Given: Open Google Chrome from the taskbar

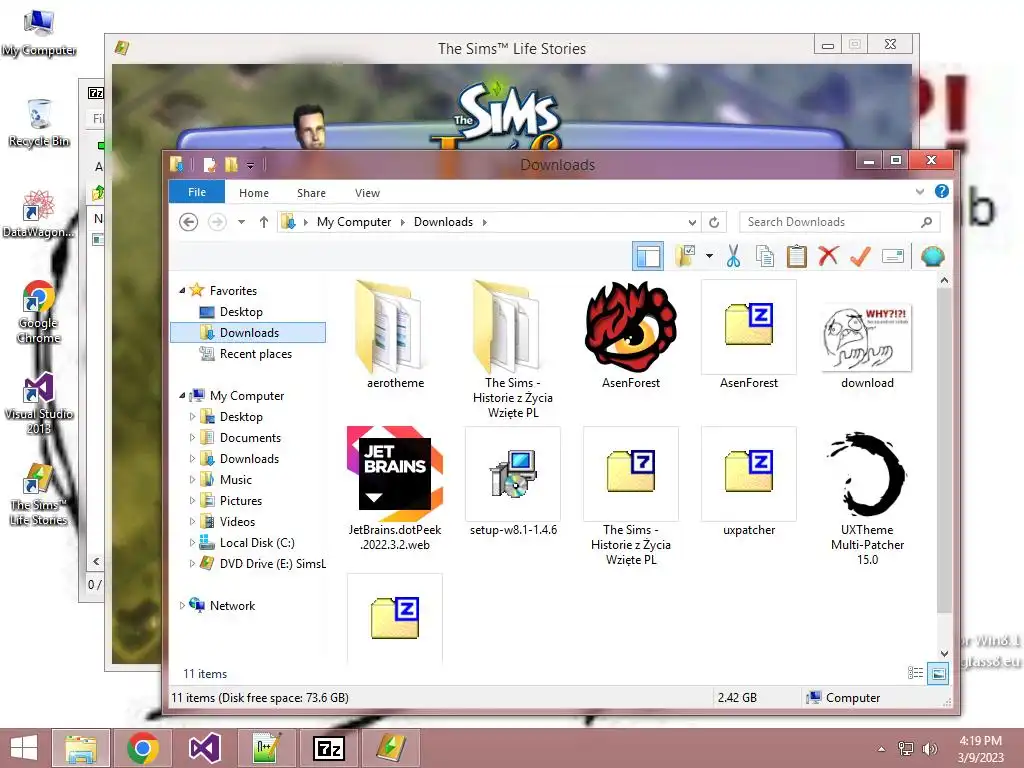Looking at the screenshot, I should click(143, 748).
